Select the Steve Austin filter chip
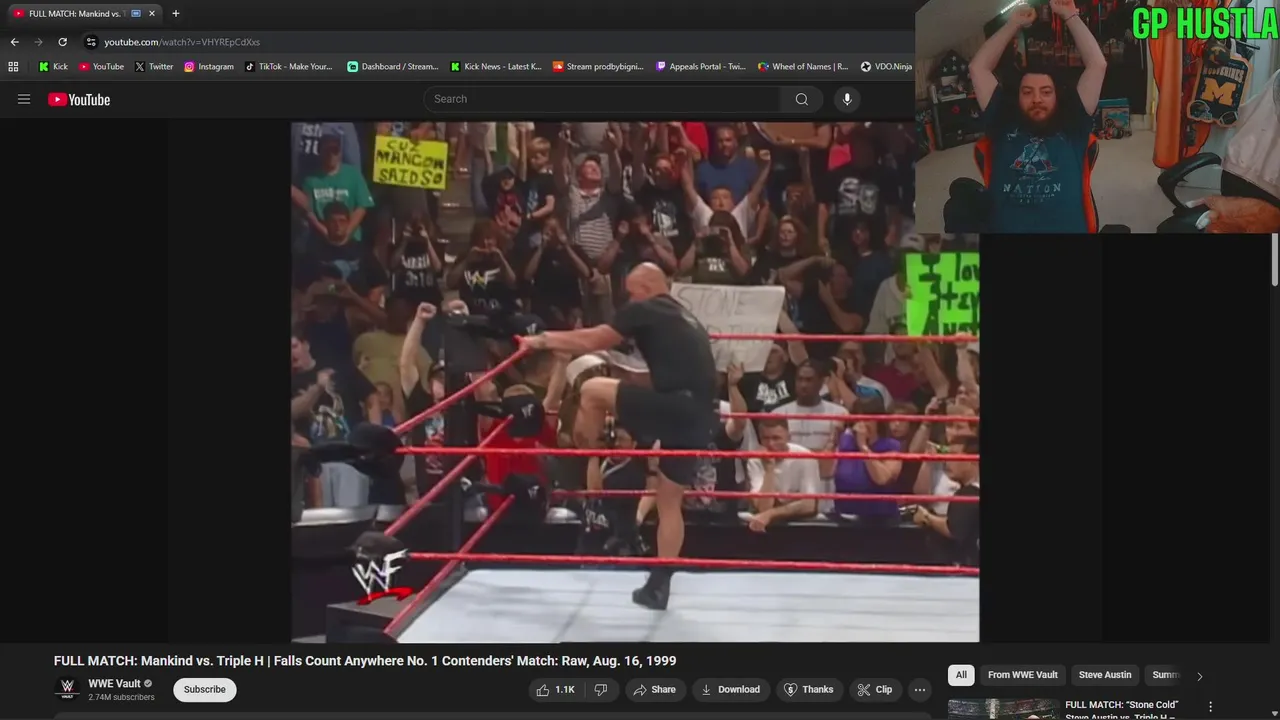The width and height of the screenshot is (1280, 720). (x=1105, y=675)
